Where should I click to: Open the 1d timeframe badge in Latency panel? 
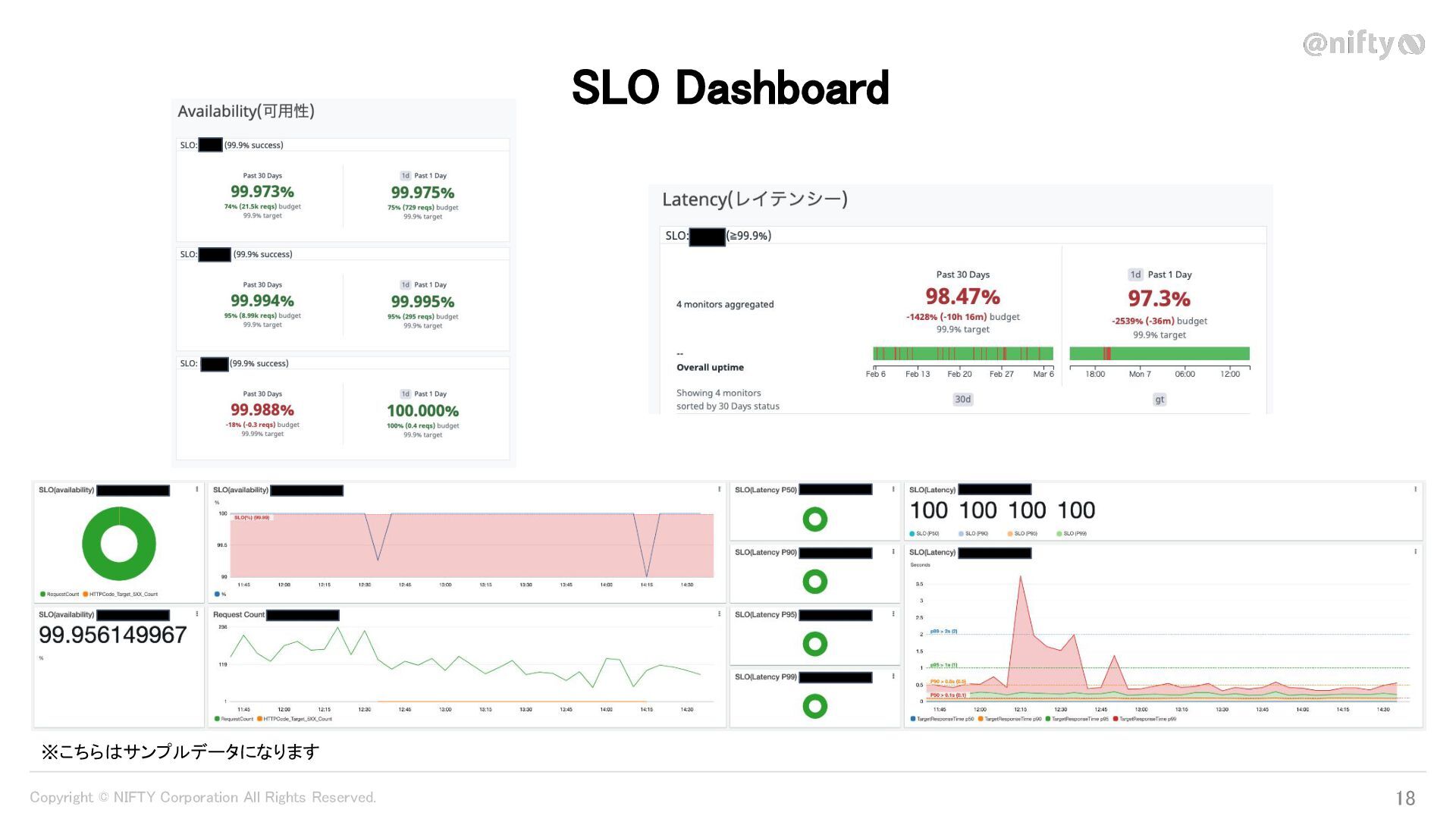tap(1134, 275)
